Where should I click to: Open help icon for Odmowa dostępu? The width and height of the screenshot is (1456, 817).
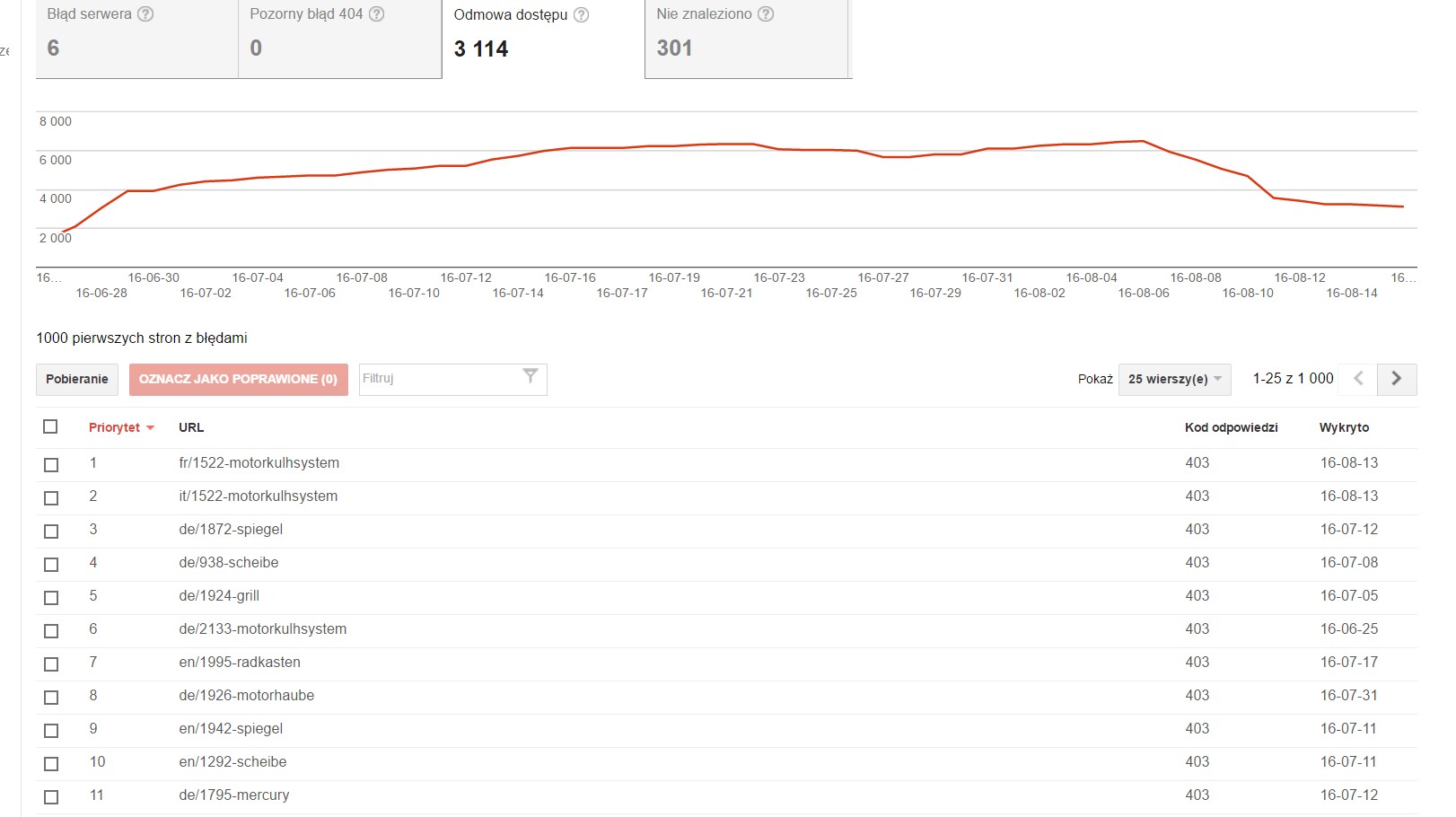coord(582,15)
